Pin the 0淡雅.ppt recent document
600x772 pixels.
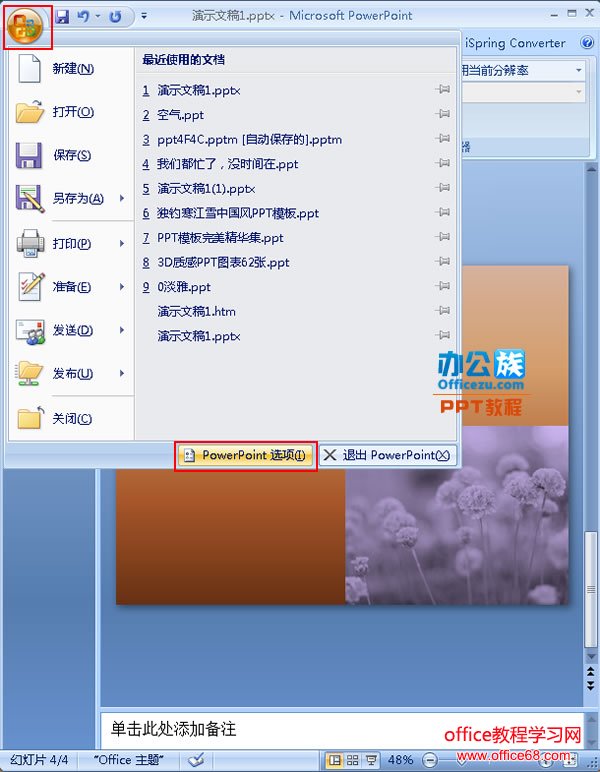pyautogui.click(x=442, y=286)
